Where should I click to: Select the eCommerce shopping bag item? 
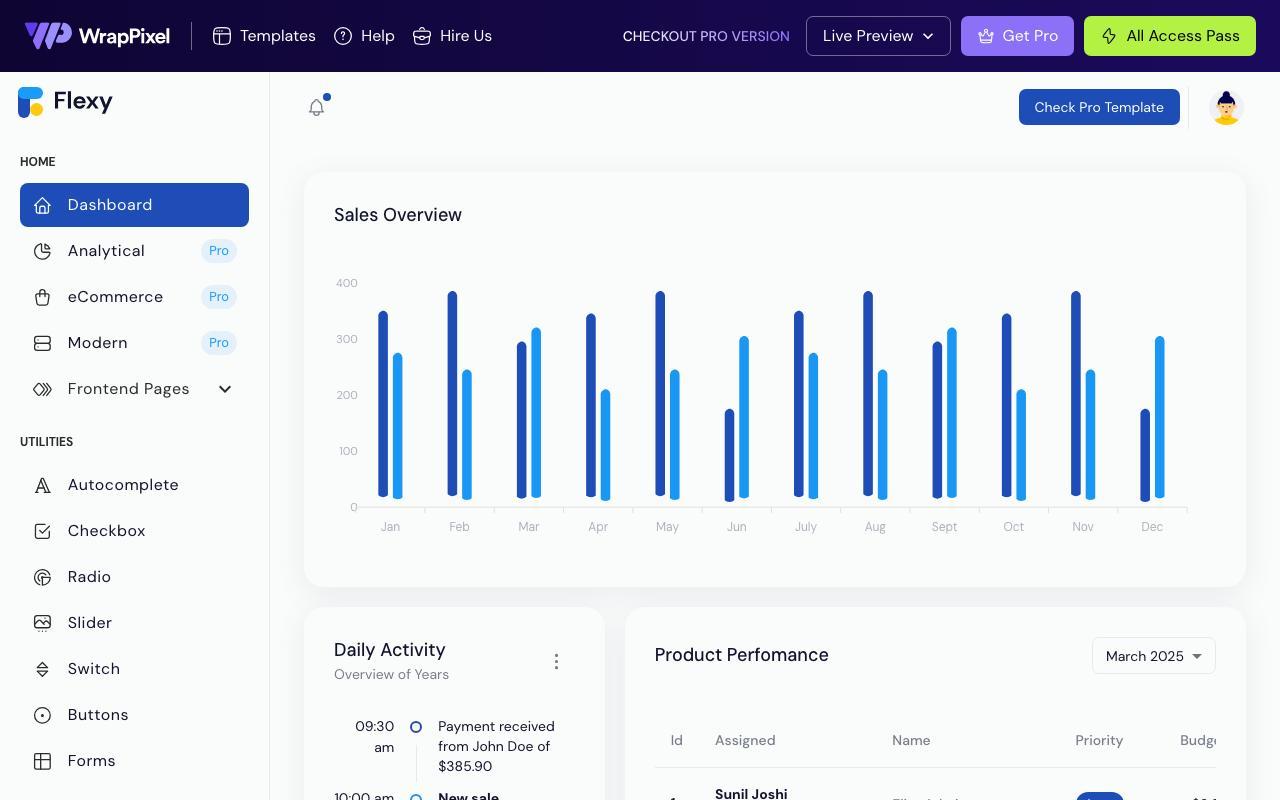[134, 297]
